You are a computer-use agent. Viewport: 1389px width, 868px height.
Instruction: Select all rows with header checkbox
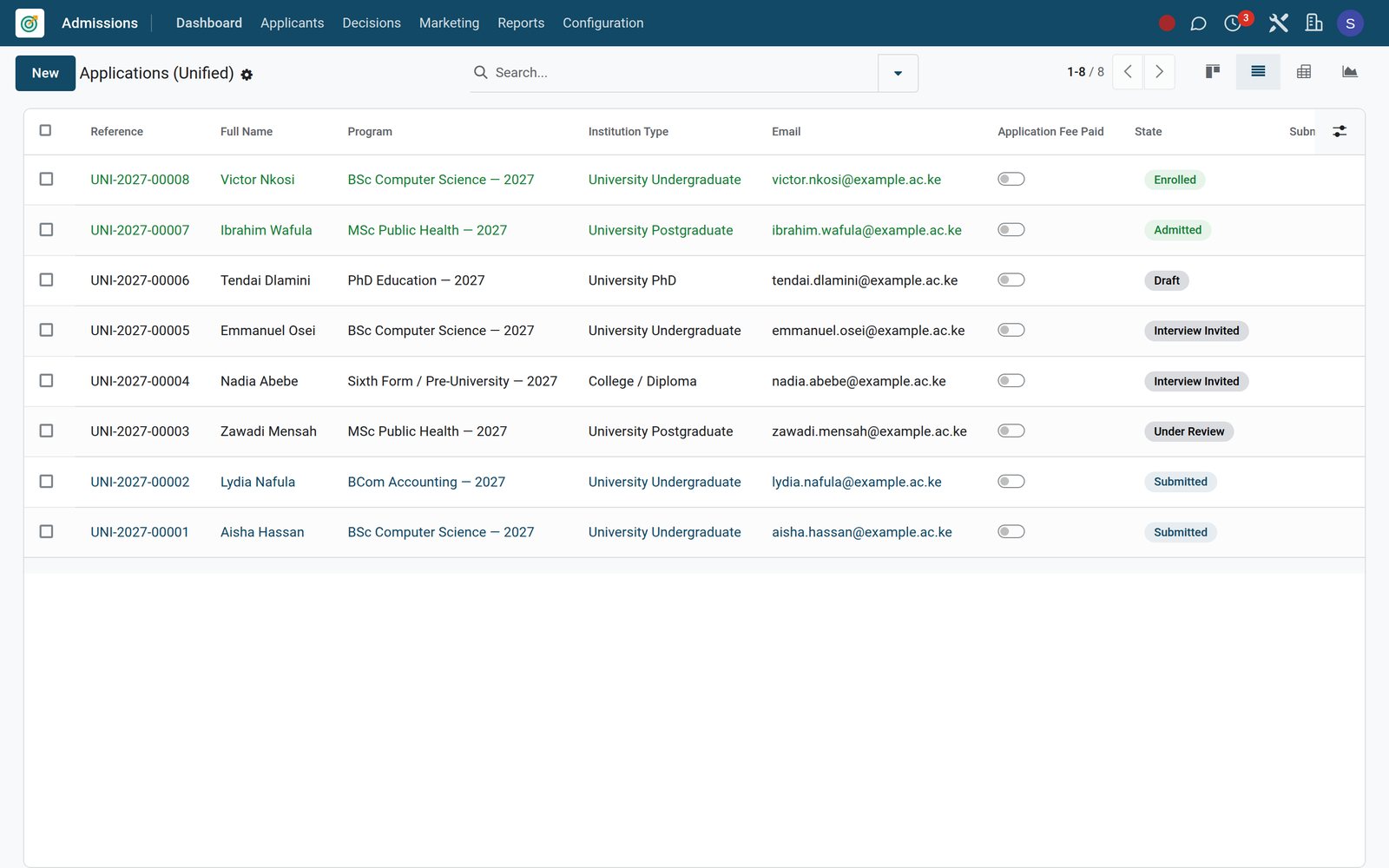click(x=45, y=130)
